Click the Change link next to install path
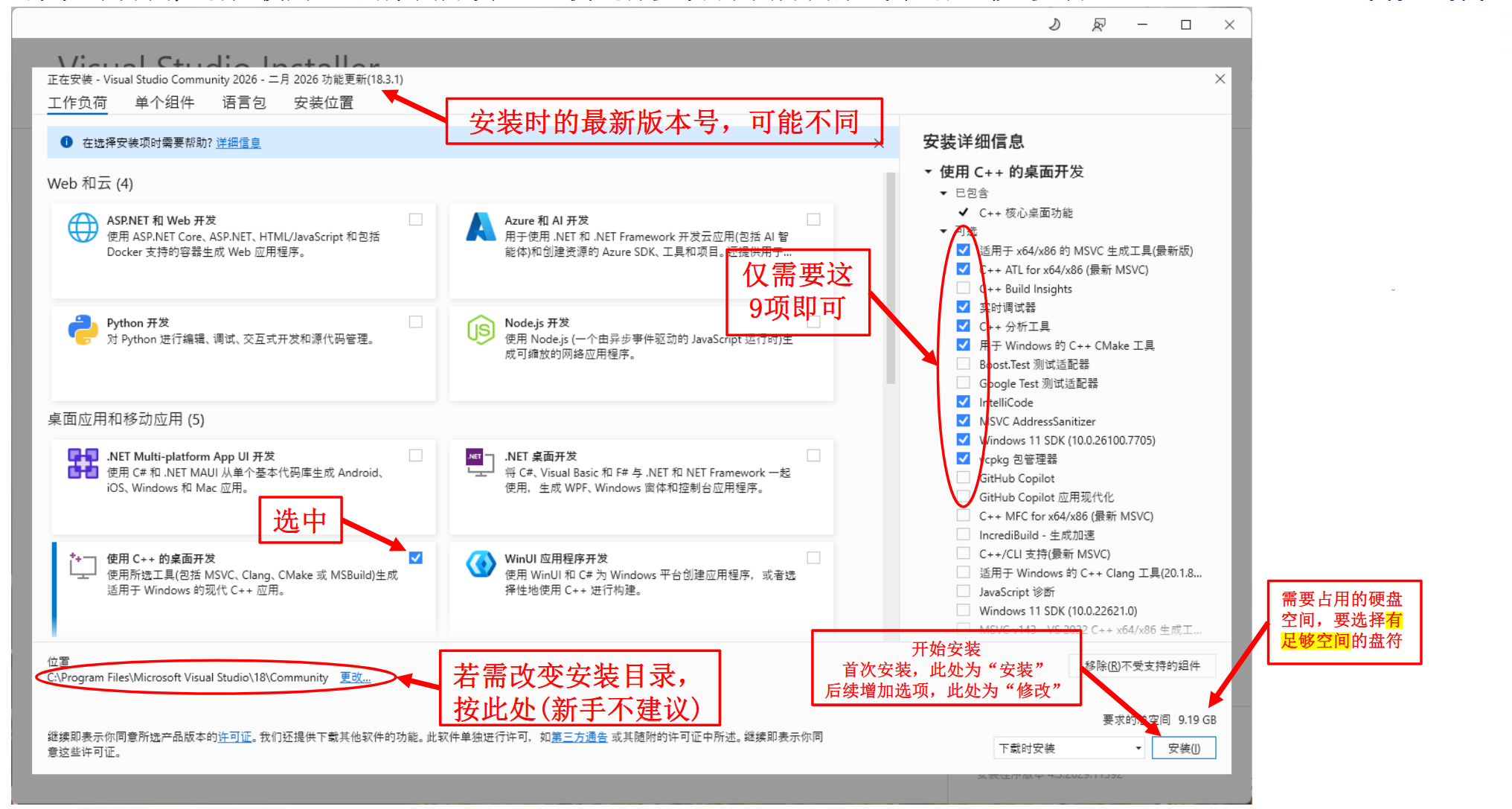This screenshot has height=809, width=1512. [x=355, y=677]
